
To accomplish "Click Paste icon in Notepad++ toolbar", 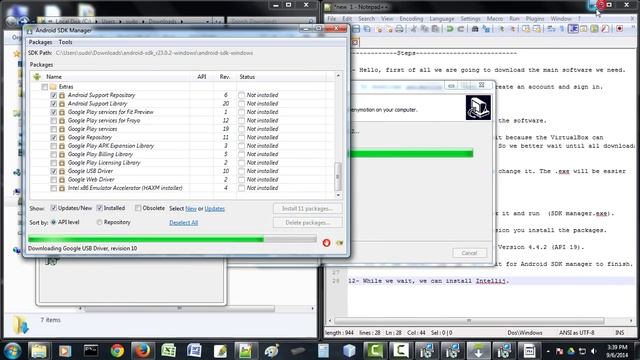I will 436,29.
